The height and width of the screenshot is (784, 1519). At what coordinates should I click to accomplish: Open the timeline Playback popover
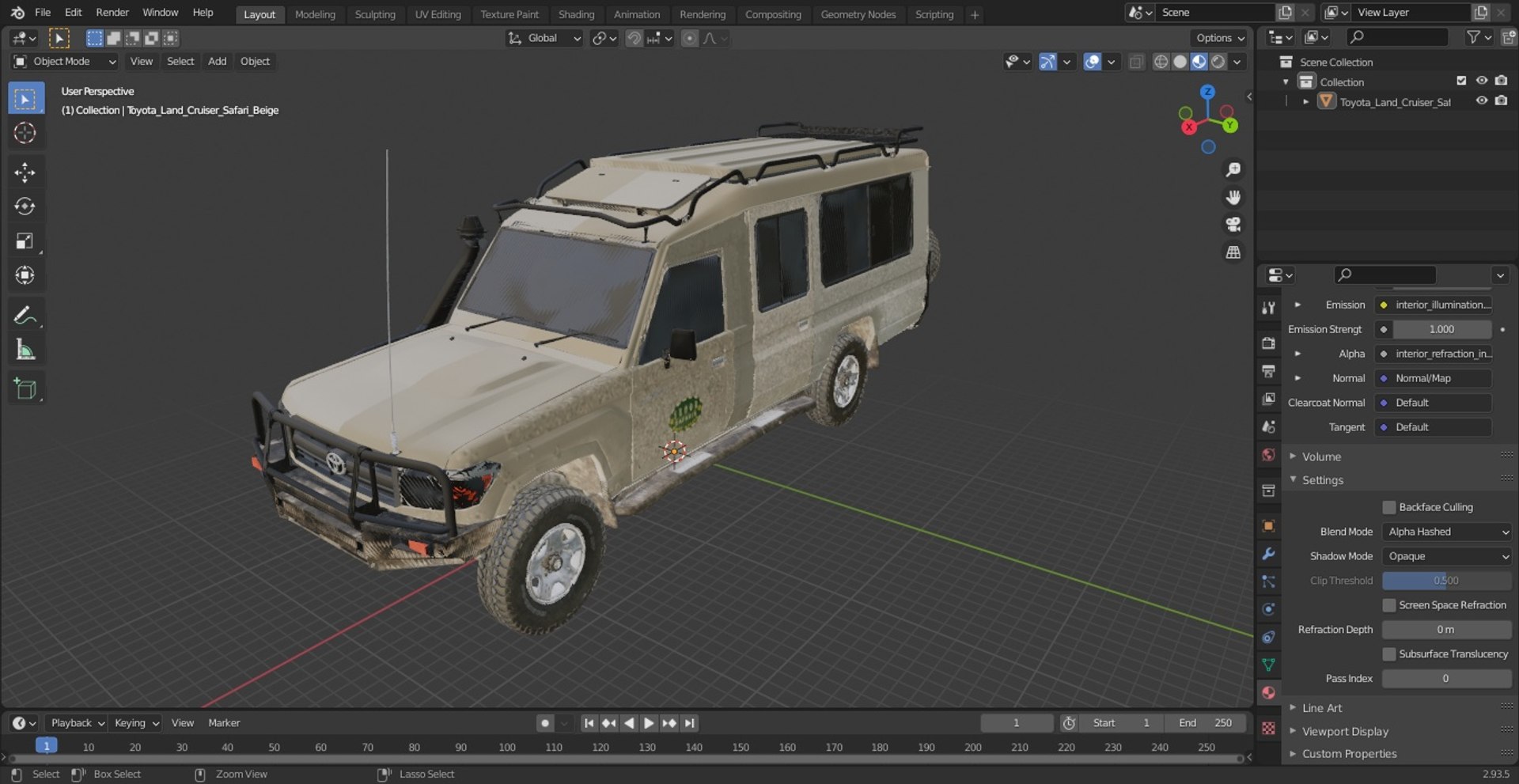pyautogui.click(x=78, y=723)
